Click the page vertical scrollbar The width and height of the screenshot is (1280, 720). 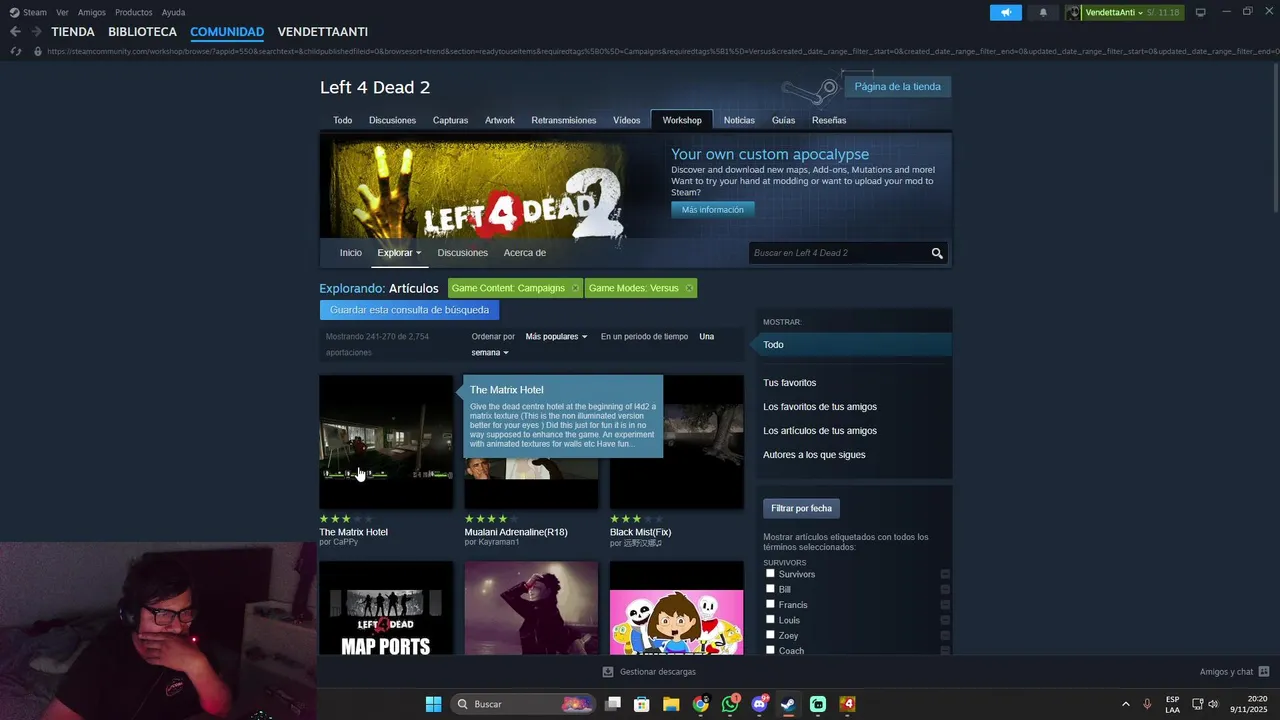pos(1275,140)
